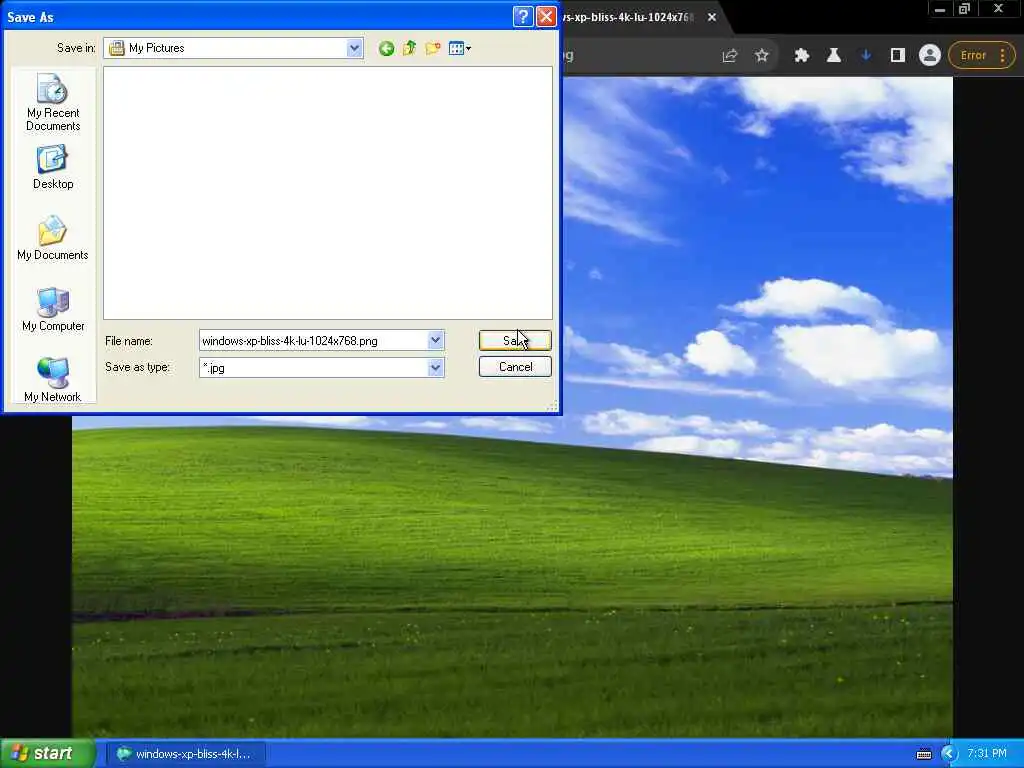Open the Extensions puzzle icon
Image resolution: width=1024 pixels, height=768 pixels.
click(801, 56)
